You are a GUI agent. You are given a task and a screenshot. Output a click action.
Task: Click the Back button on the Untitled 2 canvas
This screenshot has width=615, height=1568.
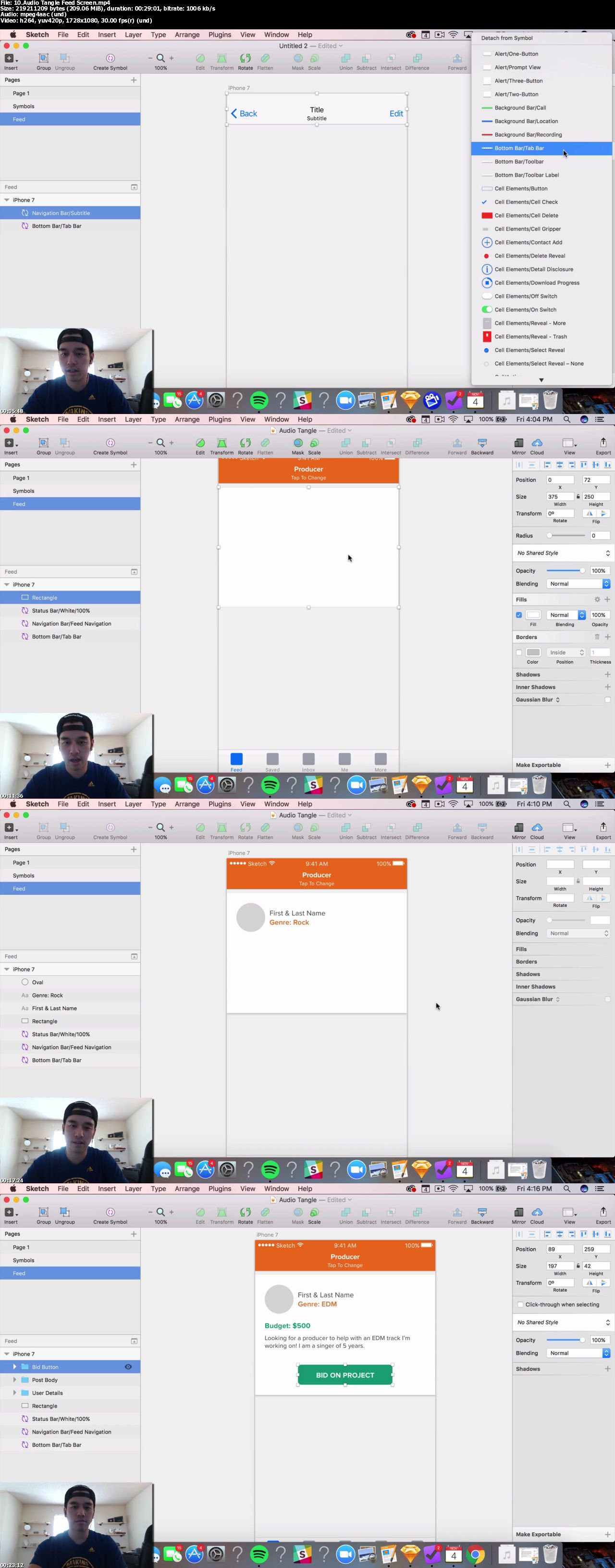tap(244, 113)
